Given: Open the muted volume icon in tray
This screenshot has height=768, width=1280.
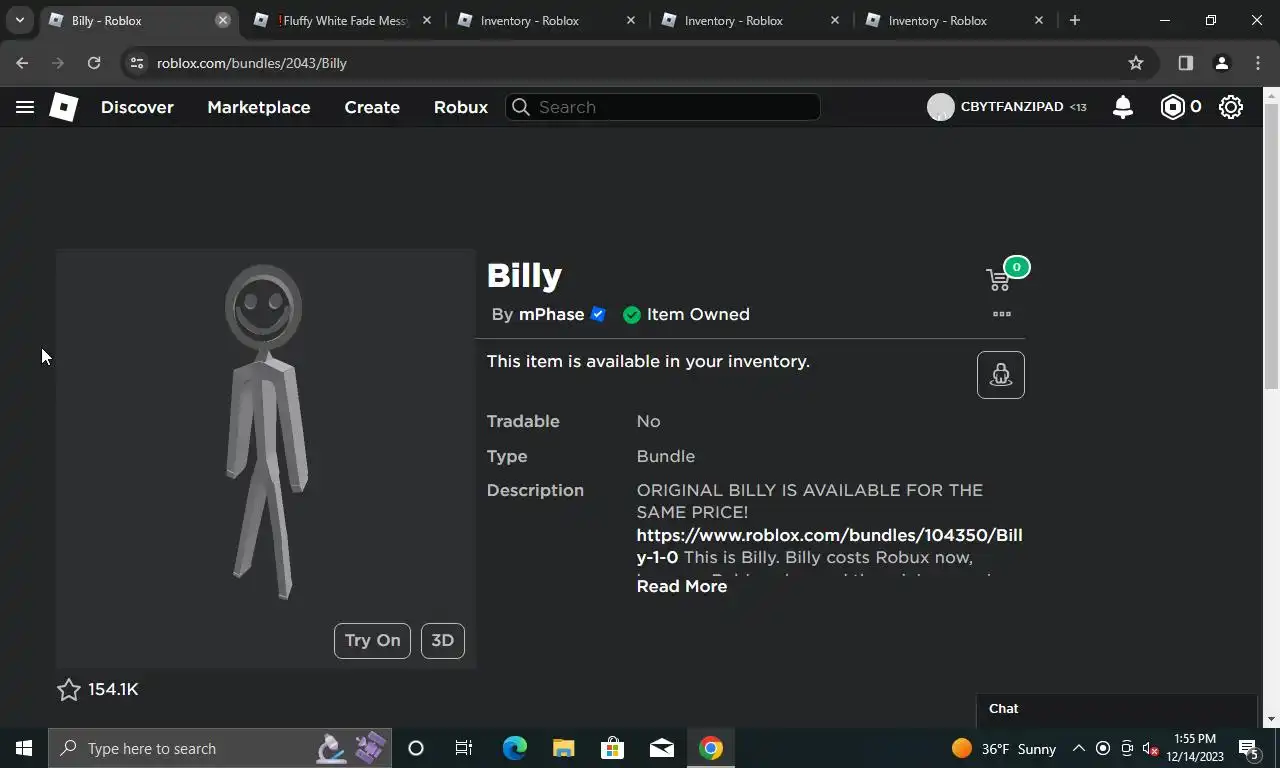Looking at the screenshot, I should (x=1150, y=748).
